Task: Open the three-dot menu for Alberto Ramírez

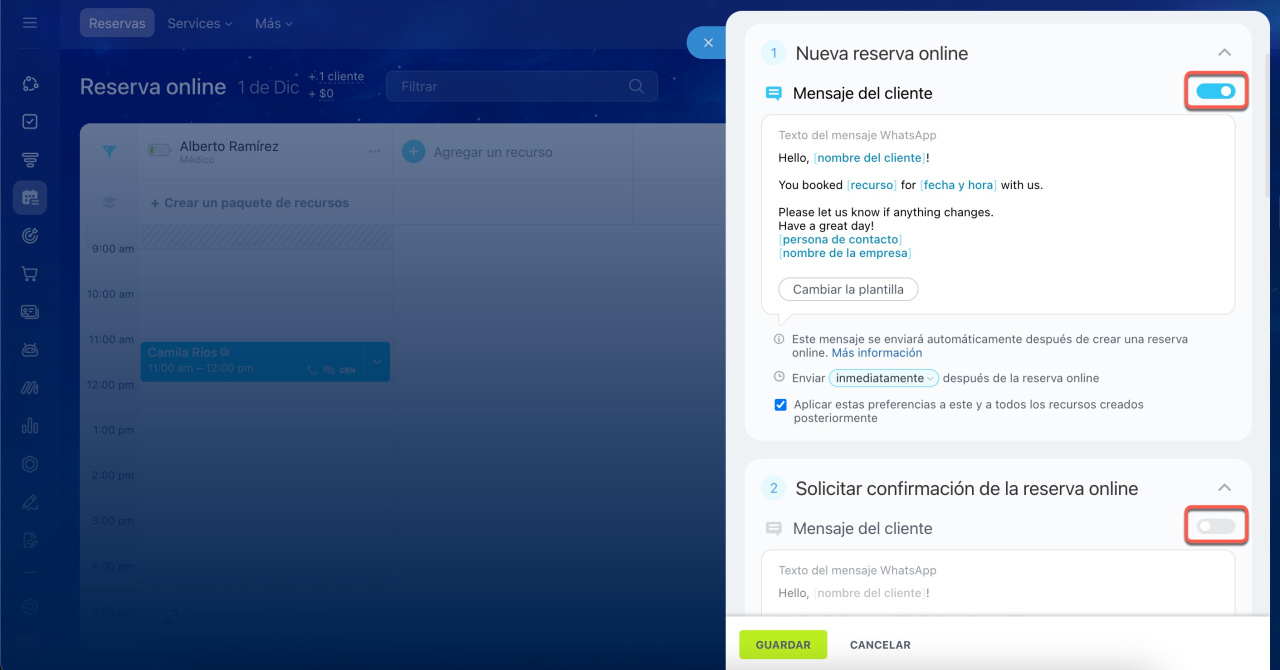Action: (374, 152)
